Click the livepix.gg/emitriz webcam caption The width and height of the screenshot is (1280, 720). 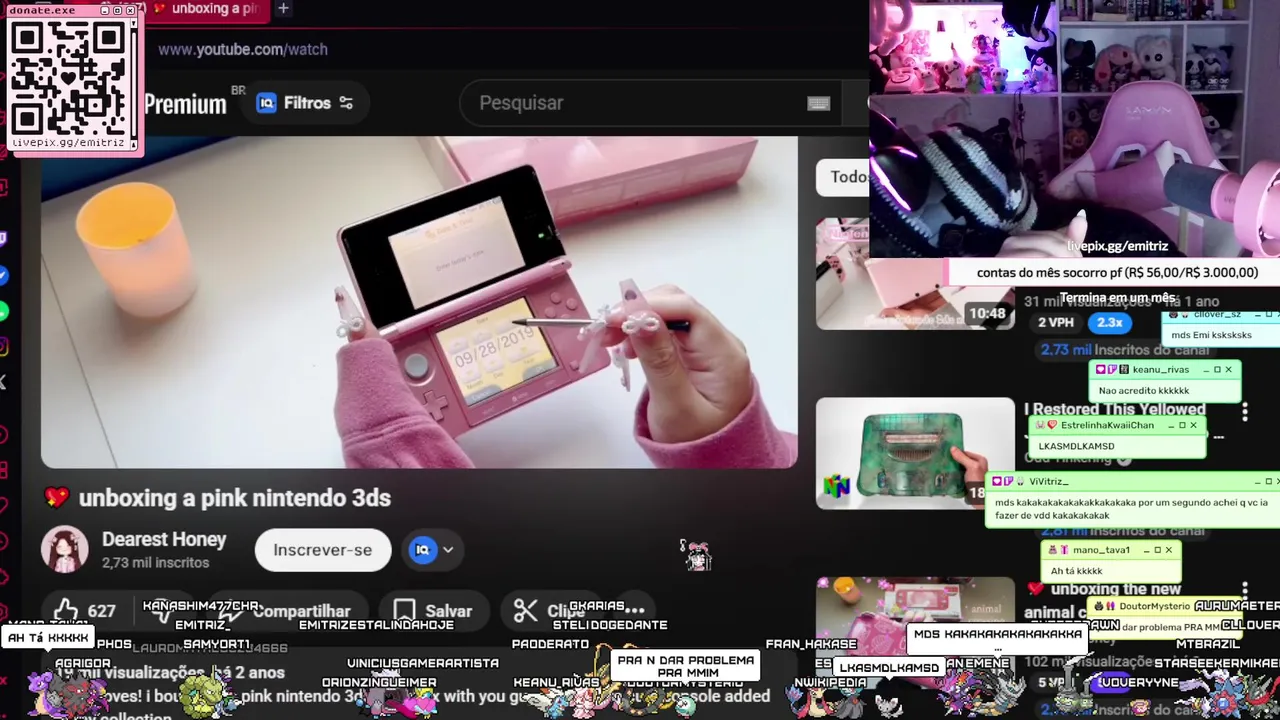[x=1117, y=246]
